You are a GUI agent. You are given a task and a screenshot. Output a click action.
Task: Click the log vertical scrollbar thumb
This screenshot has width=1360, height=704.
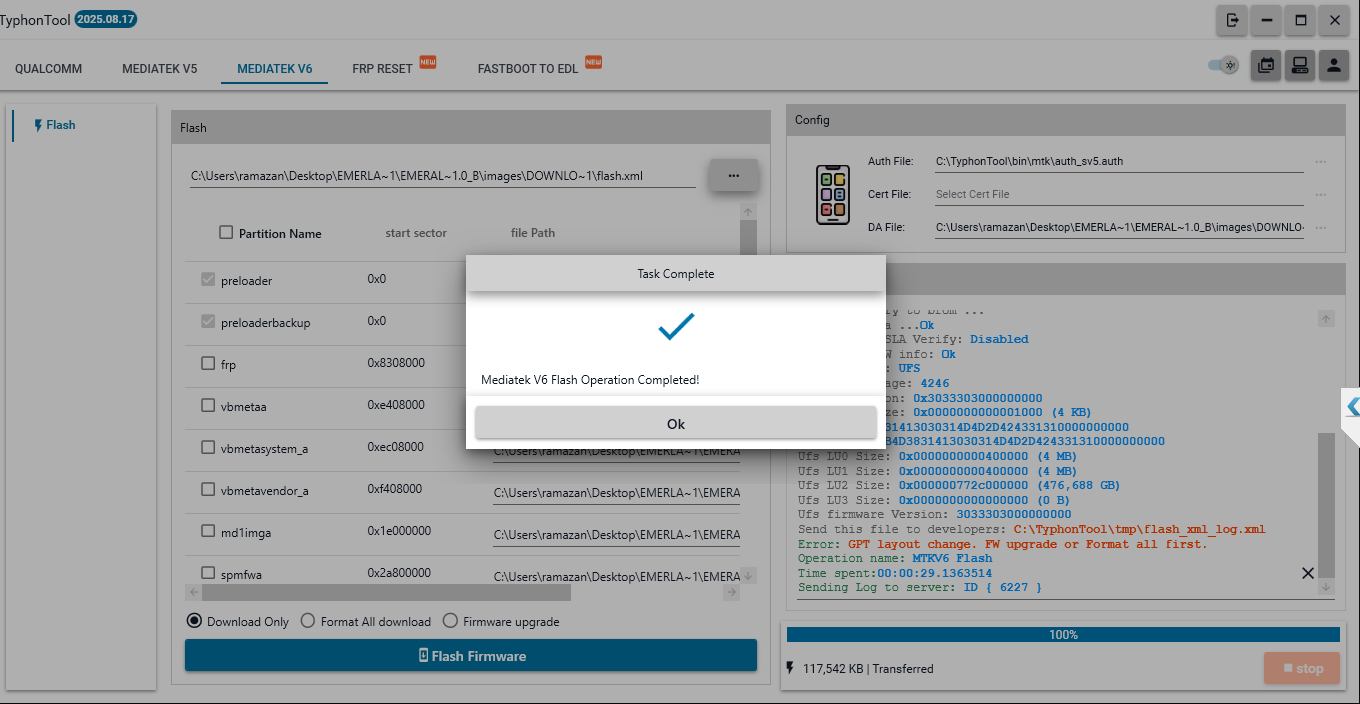pyautogui.click(x=1326, y=505)
